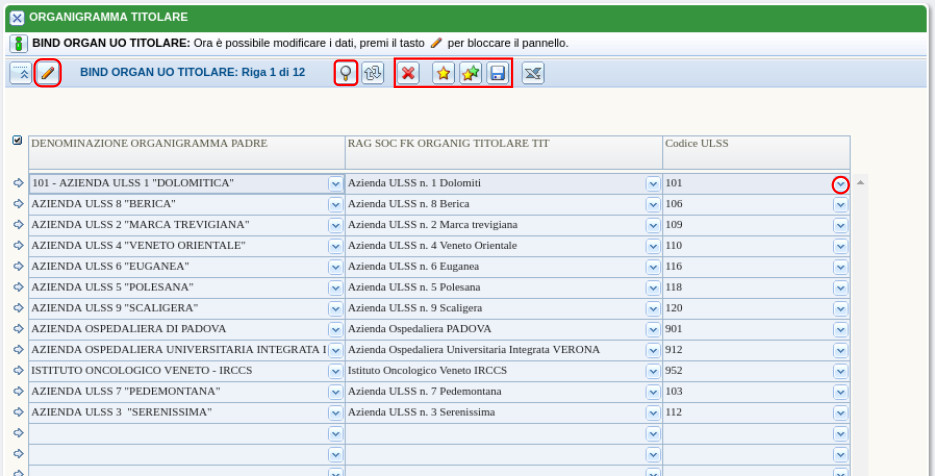
Task: Collapse the panel with the double-chevron icon
Action: point(21,73)
